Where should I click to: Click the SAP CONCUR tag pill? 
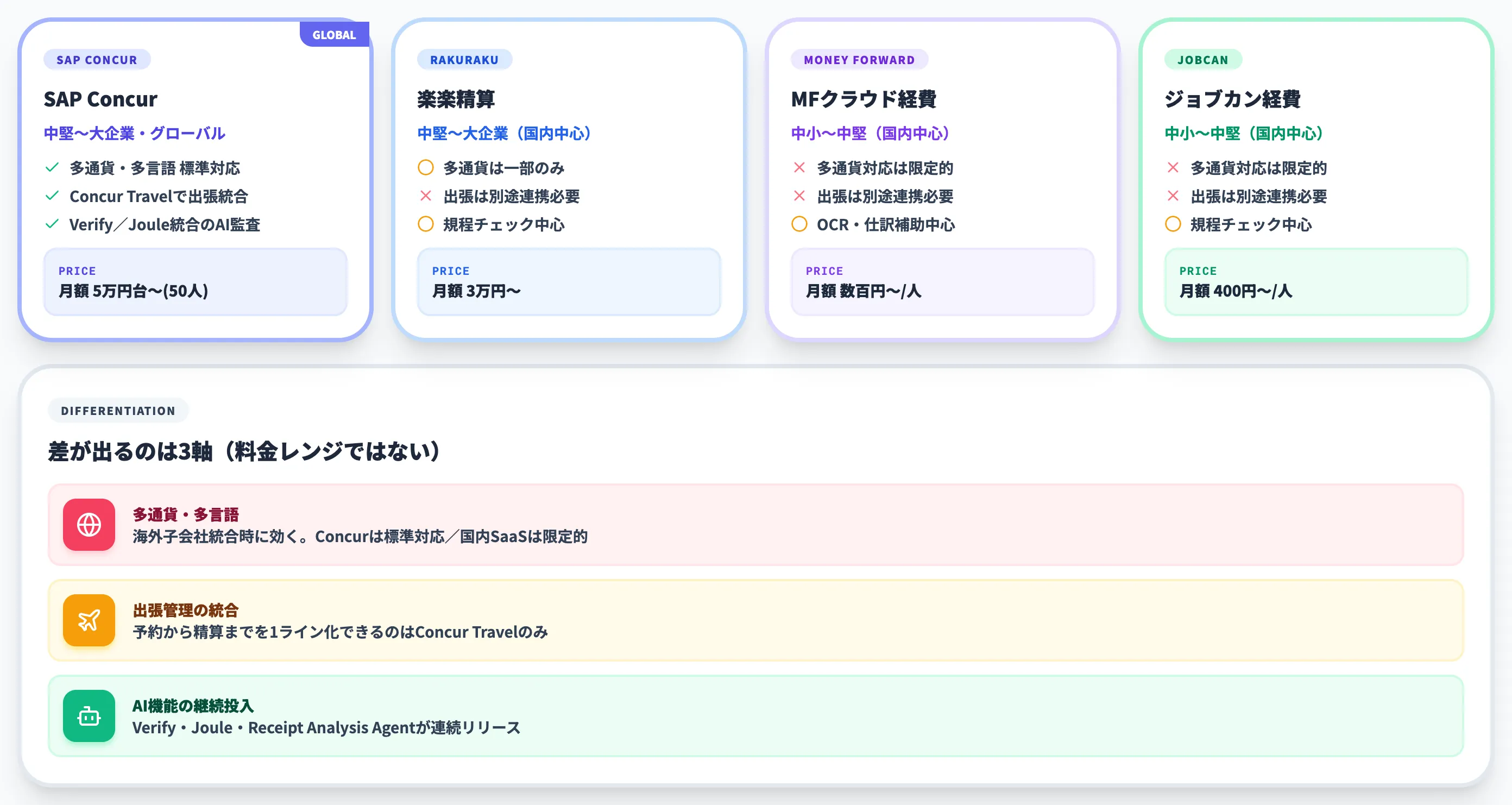pyautogui.click(x=97, y=59)
